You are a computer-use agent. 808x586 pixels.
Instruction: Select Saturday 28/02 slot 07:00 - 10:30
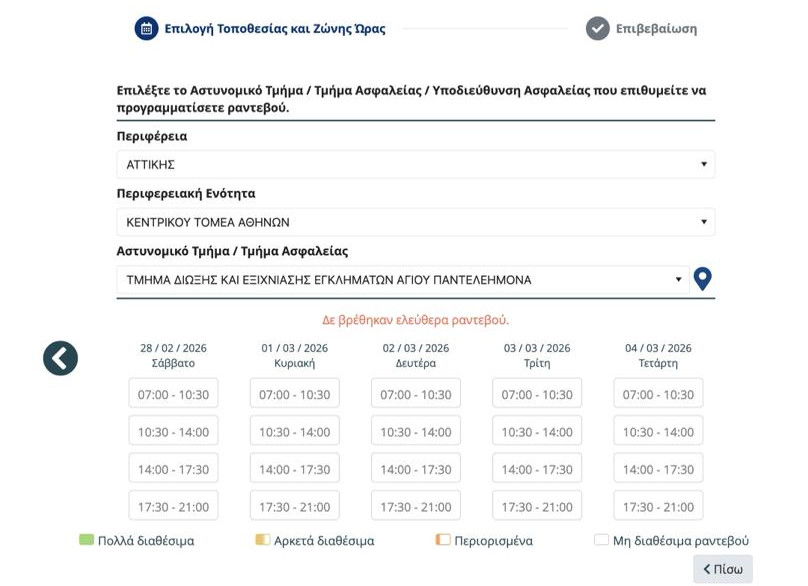click(173, 394)
